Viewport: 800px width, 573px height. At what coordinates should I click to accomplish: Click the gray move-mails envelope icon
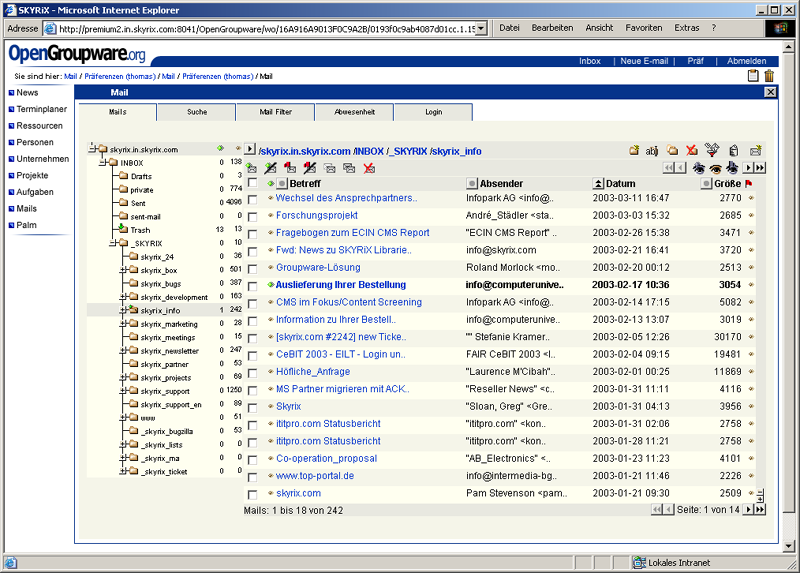330,168
